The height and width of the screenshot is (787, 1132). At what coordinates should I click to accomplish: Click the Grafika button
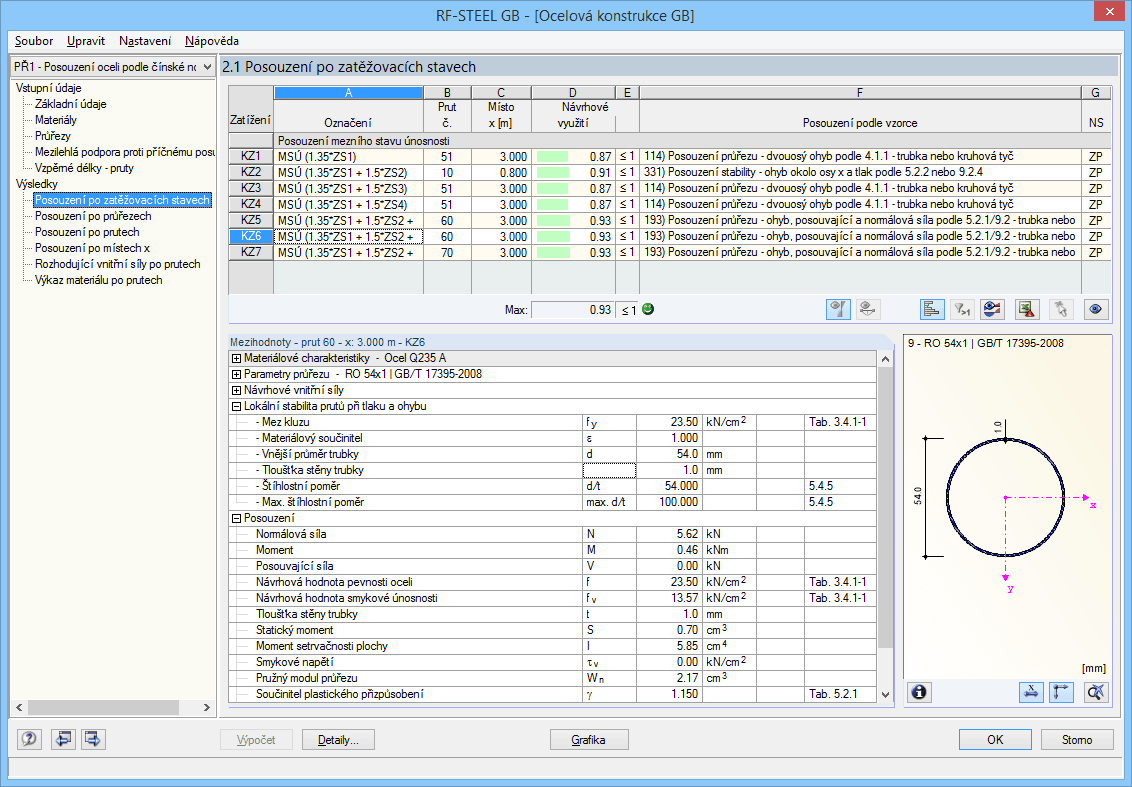(x=590, y=739)
